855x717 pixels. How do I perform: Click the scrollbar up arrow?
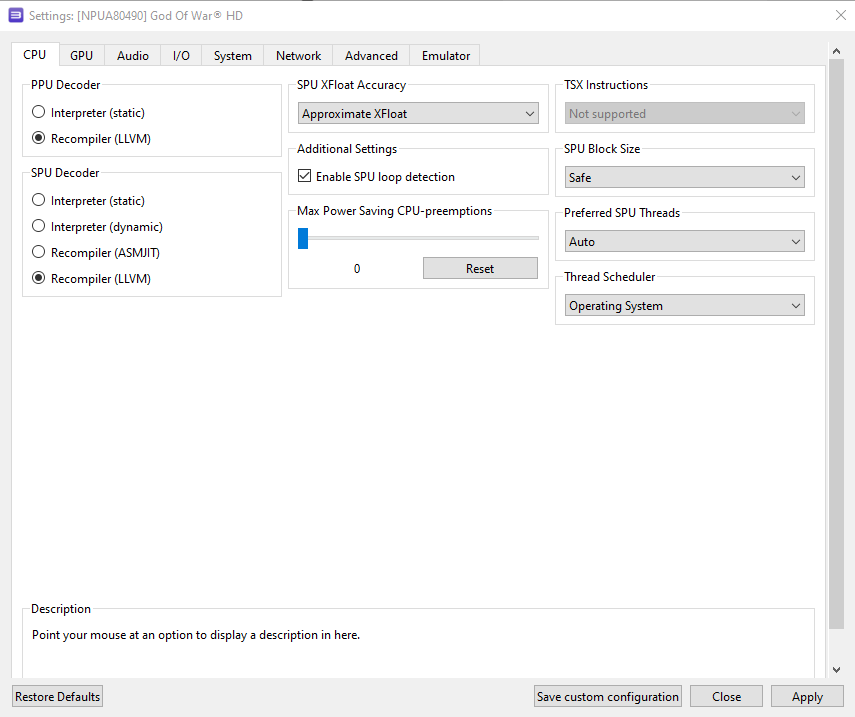pos(837,51)
